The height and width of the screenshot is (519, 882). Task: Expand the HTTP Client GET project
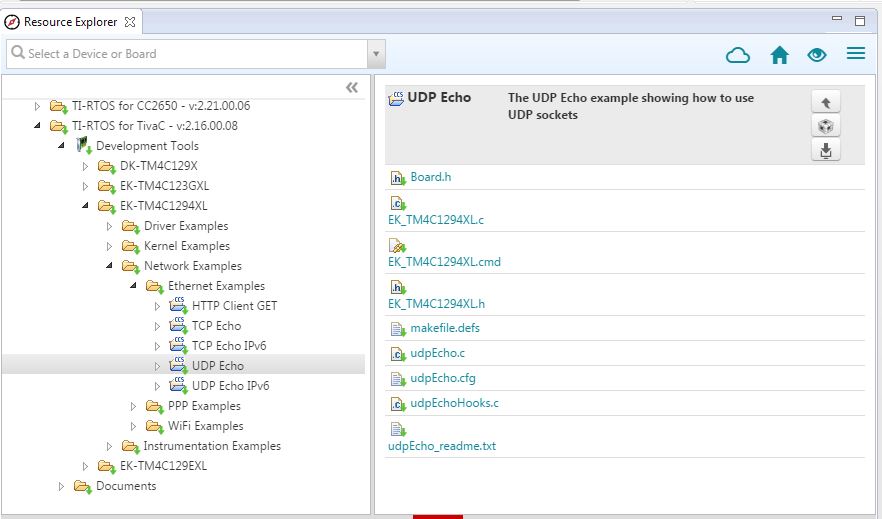[x=158, y=306]
